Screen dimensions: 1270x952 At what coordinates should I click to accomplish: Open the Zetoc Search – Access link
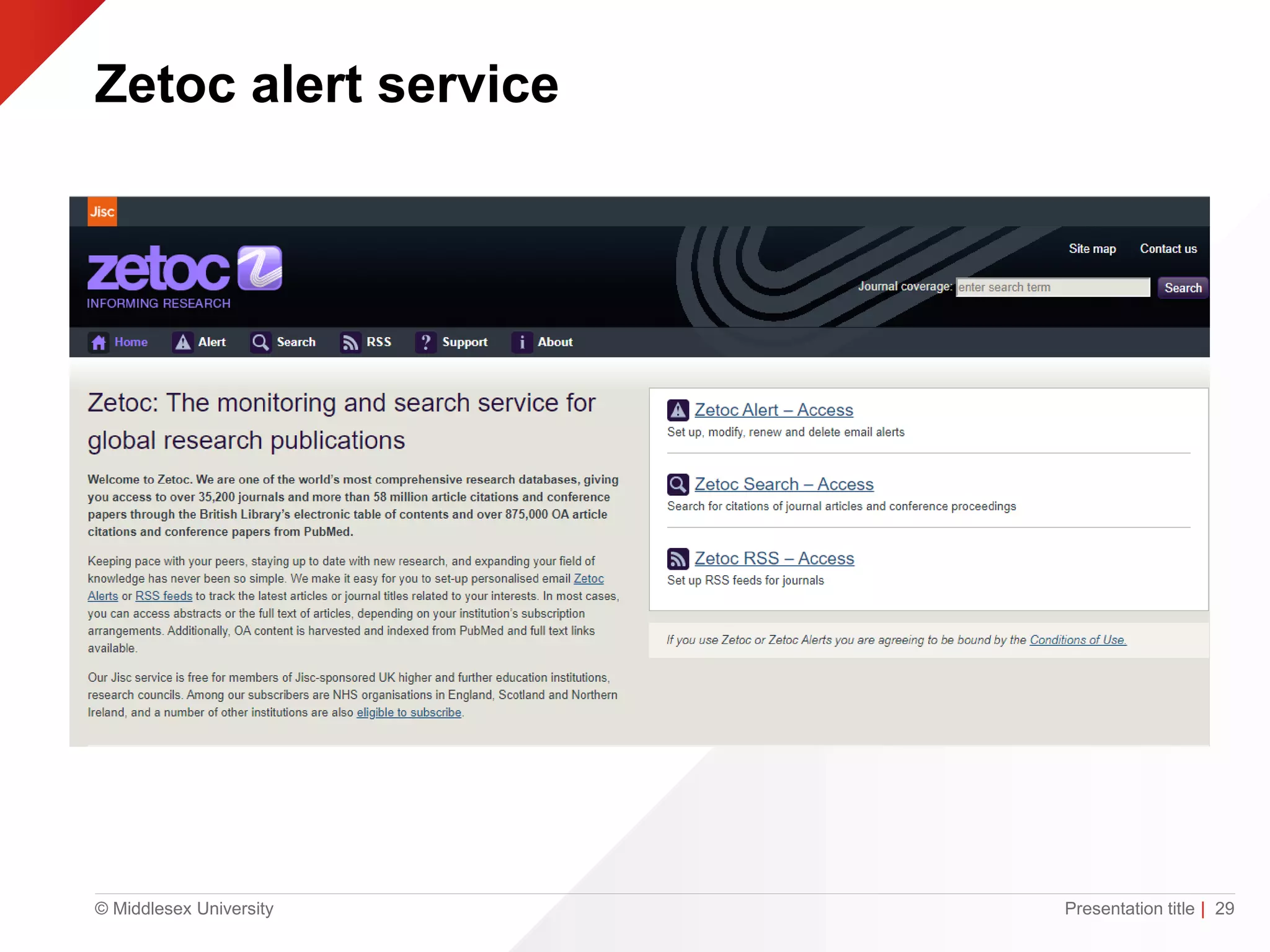click(784, 484)
